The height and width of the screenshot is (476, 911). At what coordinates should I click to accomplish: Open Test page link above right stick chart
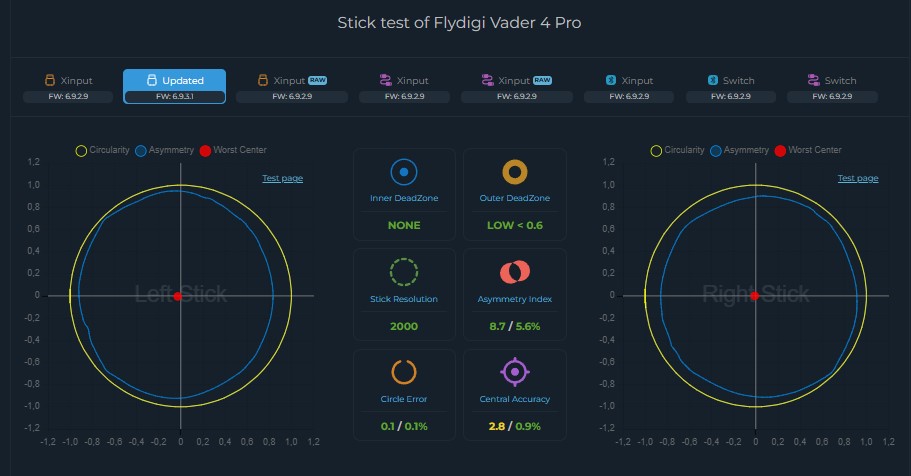click(x=858, y=178)
